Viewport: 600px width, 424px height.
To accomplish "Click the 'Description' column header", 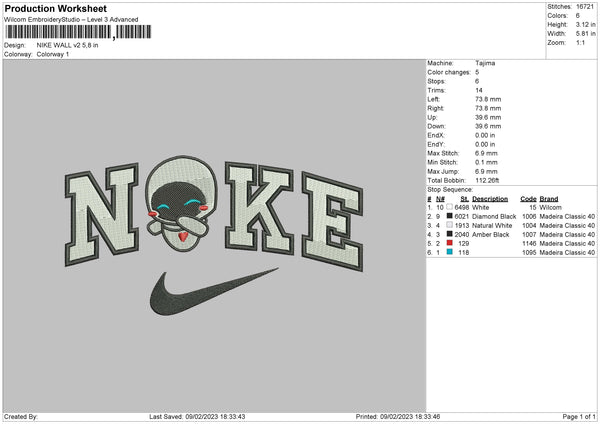I will 490,199.
